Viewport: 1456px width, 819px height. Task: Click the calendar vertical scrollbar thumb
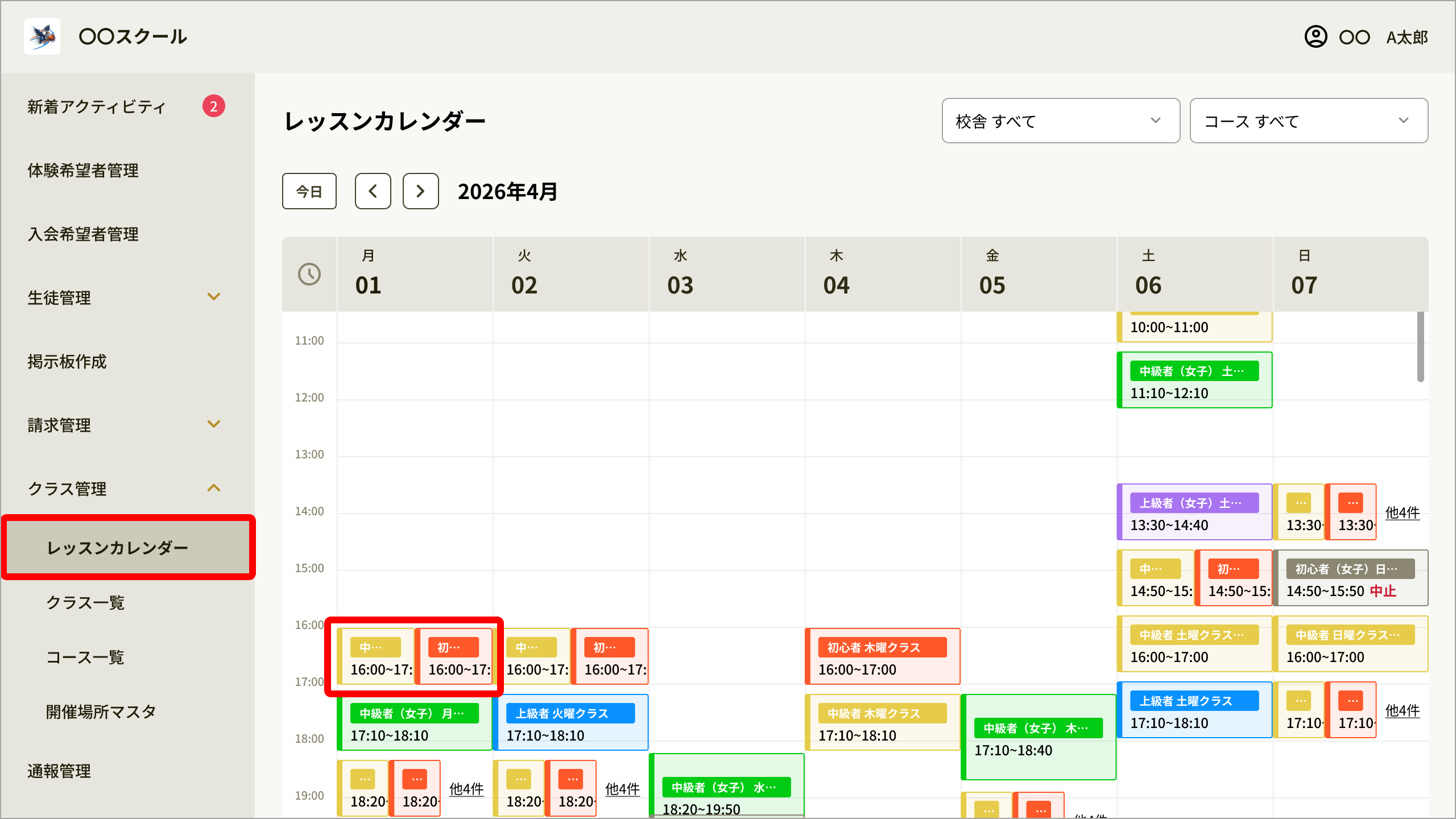coord(1420,346)
